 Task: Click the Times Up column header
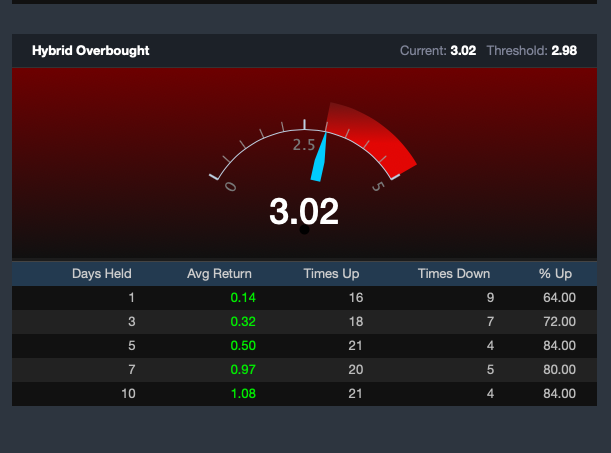tap(331, 273)
